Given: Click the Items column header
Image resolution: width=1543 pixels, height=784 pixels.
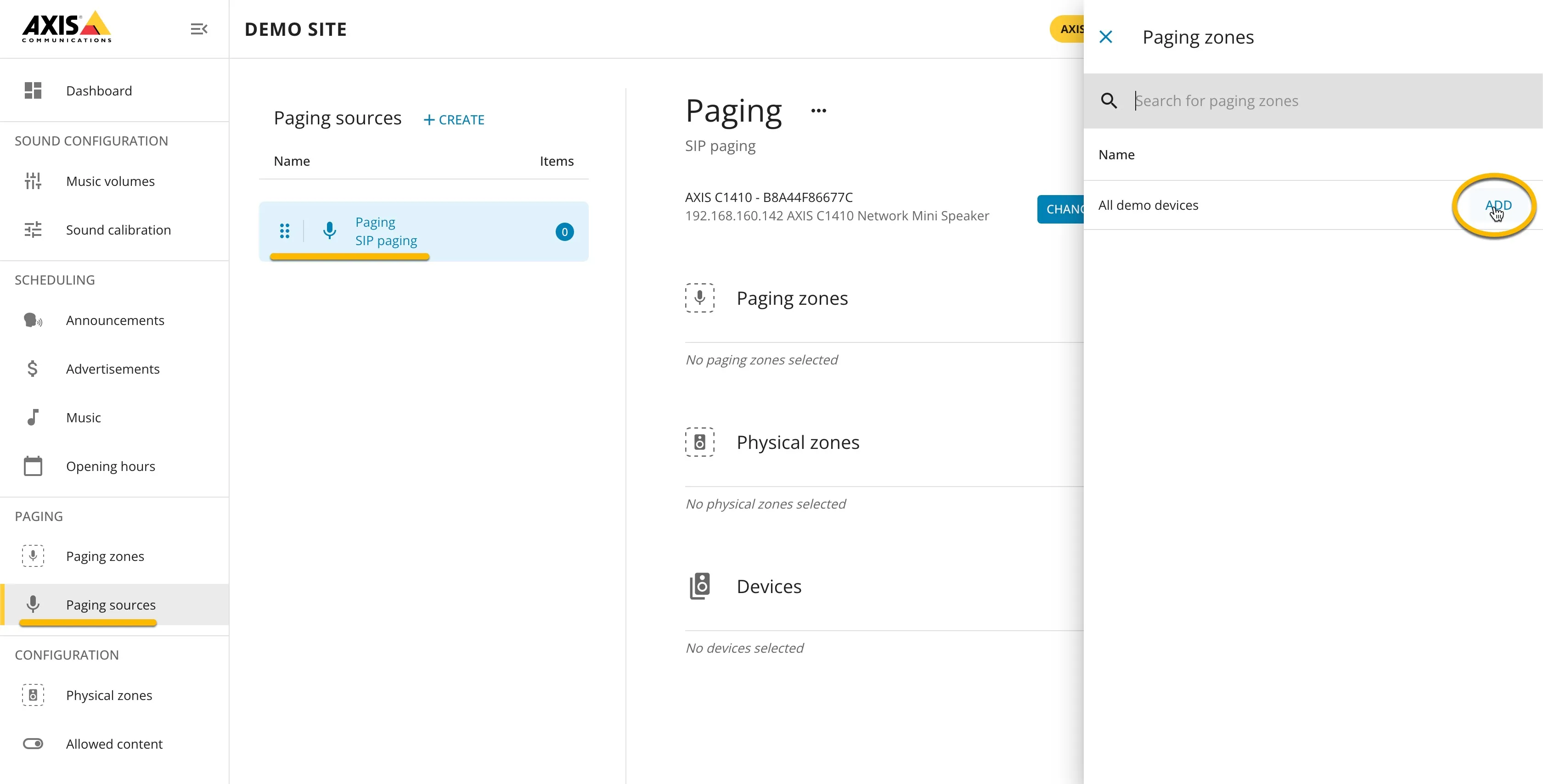Looking at the screenshot, I should pos(557,161).
